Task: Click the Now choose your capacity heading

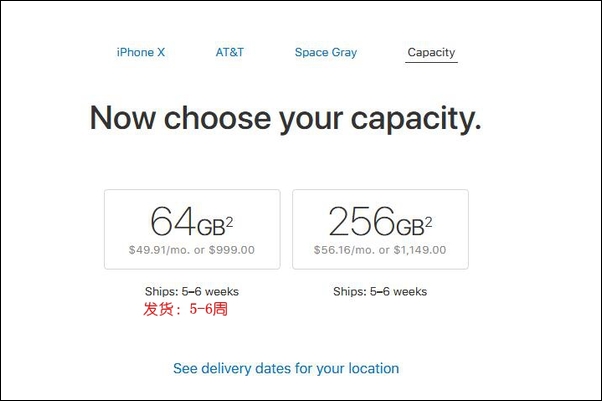Action: (285, 119)
